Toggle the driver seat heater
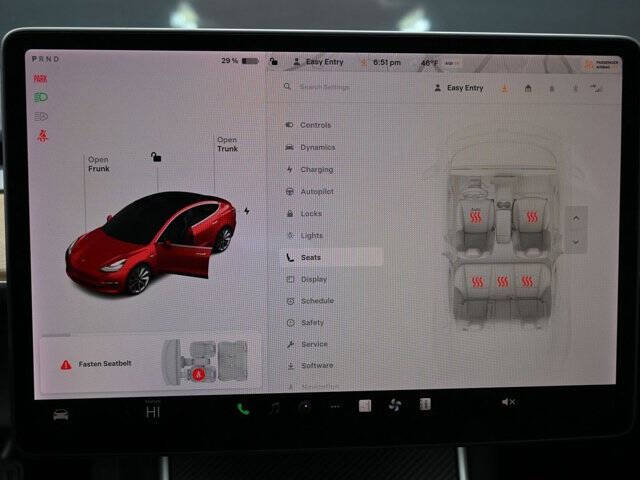640x480 pixels. [x=476, y=217]
